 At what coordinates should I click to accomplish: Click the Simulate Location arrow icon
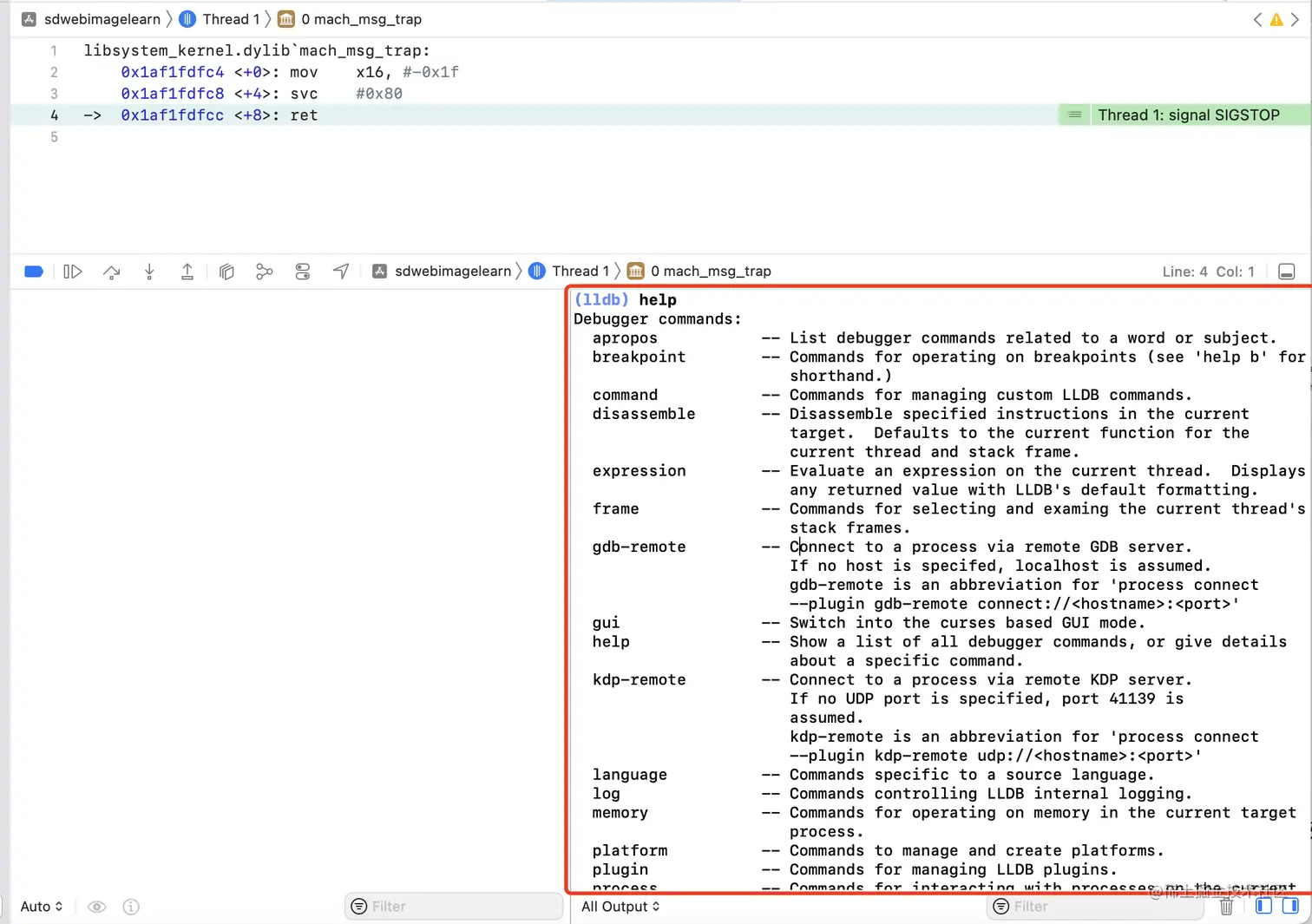[341, 272]
